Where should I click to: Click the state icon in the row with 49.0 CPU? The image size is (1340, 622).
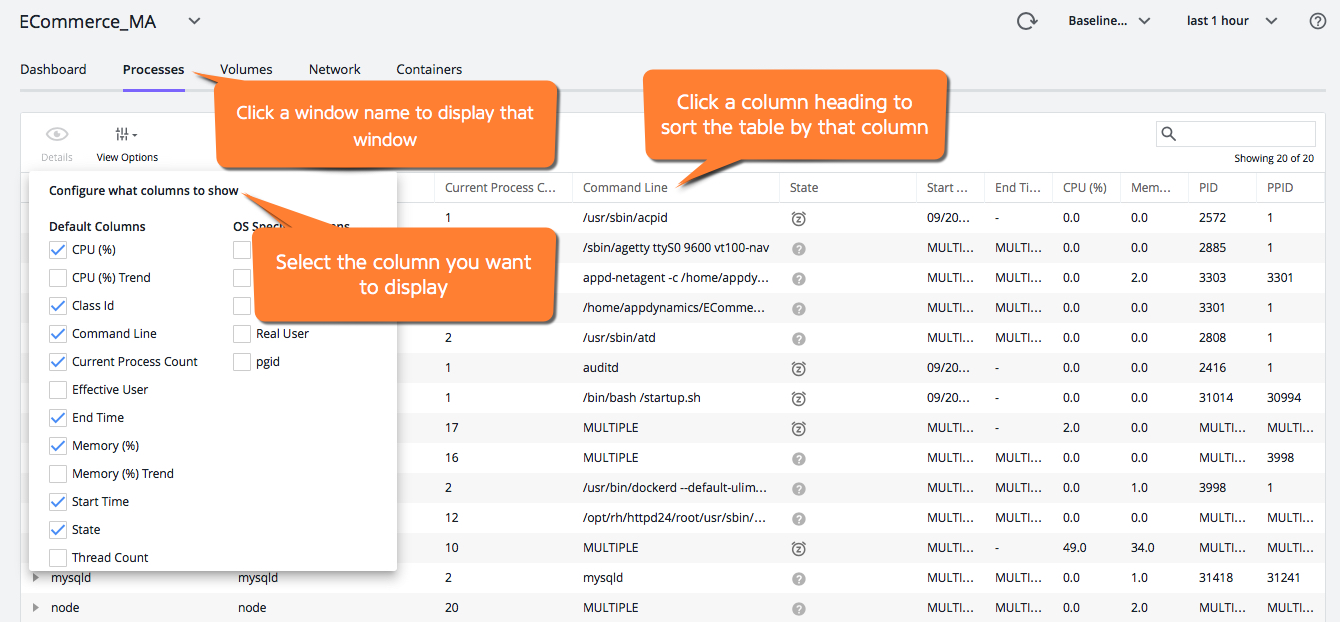(x=798, y=548)
